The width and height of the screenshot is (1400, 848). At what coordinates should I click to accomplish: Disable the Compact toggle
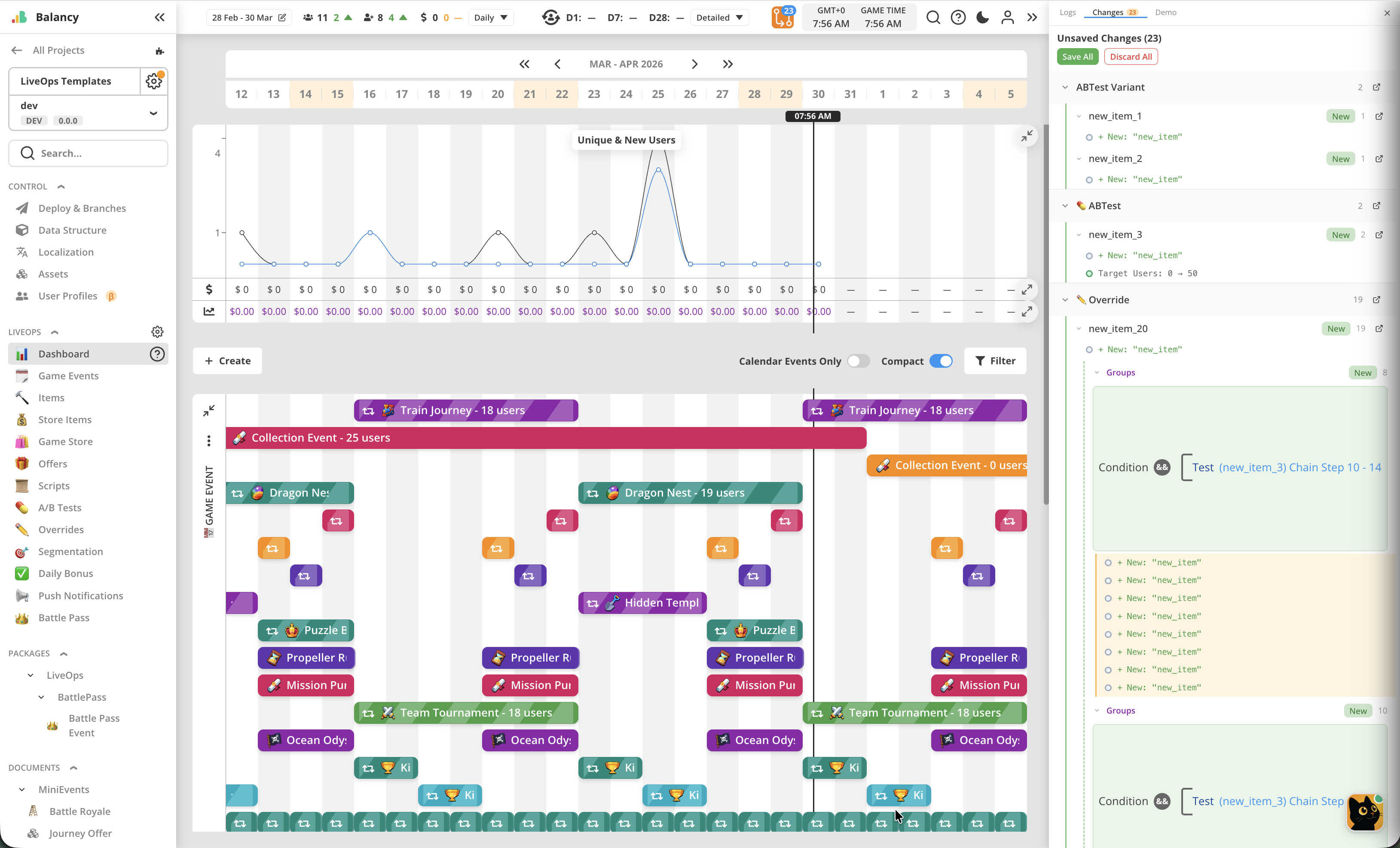pos(941,361)
